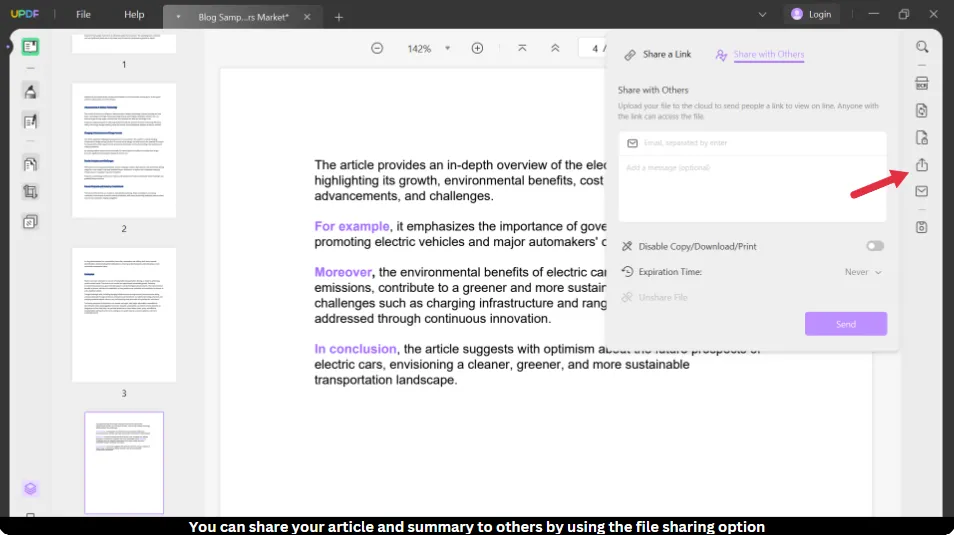This screenshot has height=535, width=954.
Task: Send file by email envelope icon
Action: click(922, 191)
